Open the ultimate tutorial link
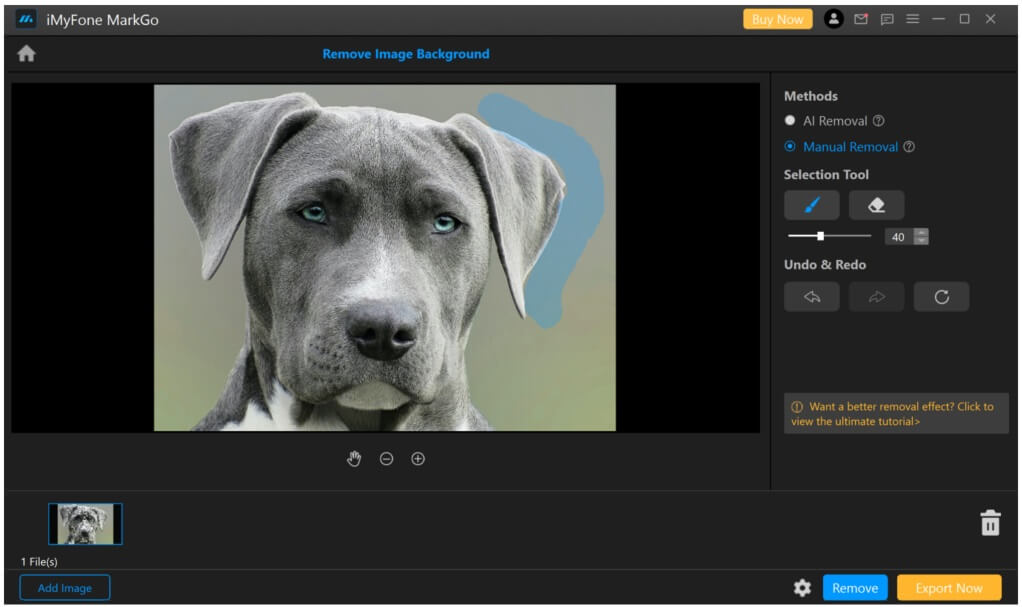The height and width of the screenshot is (607, 1022). tap(896, 414)
